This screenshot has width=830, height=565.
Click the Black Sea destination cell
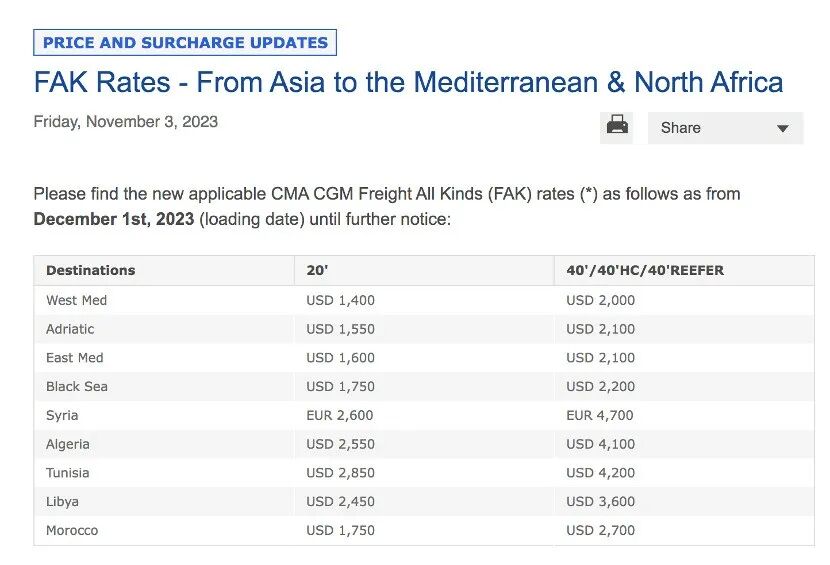[x=77, y=386]
